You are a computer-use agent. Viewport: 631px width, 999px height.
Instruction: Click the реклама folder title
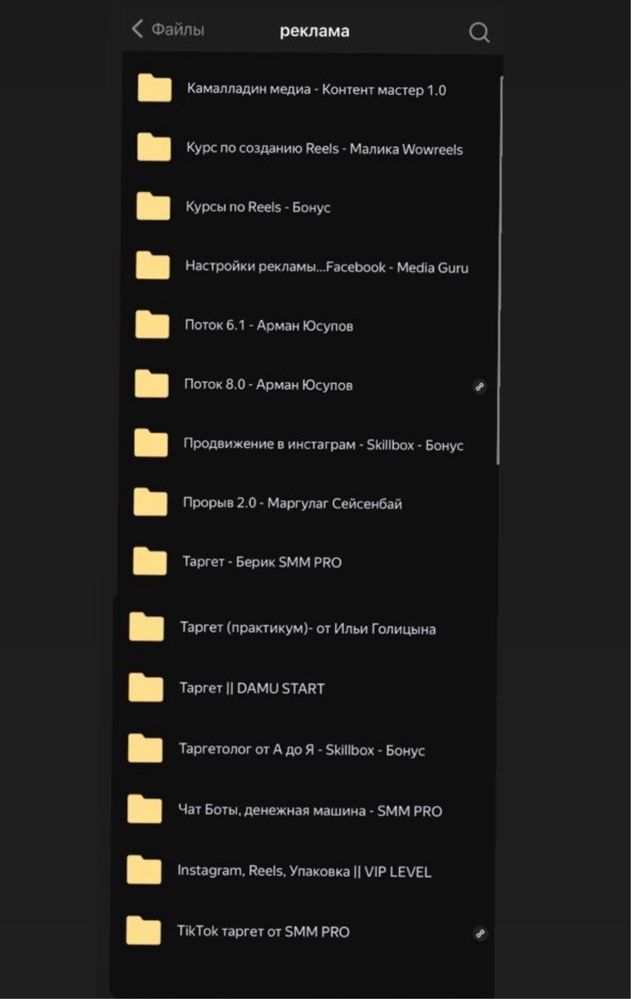(x=314, y=31)
